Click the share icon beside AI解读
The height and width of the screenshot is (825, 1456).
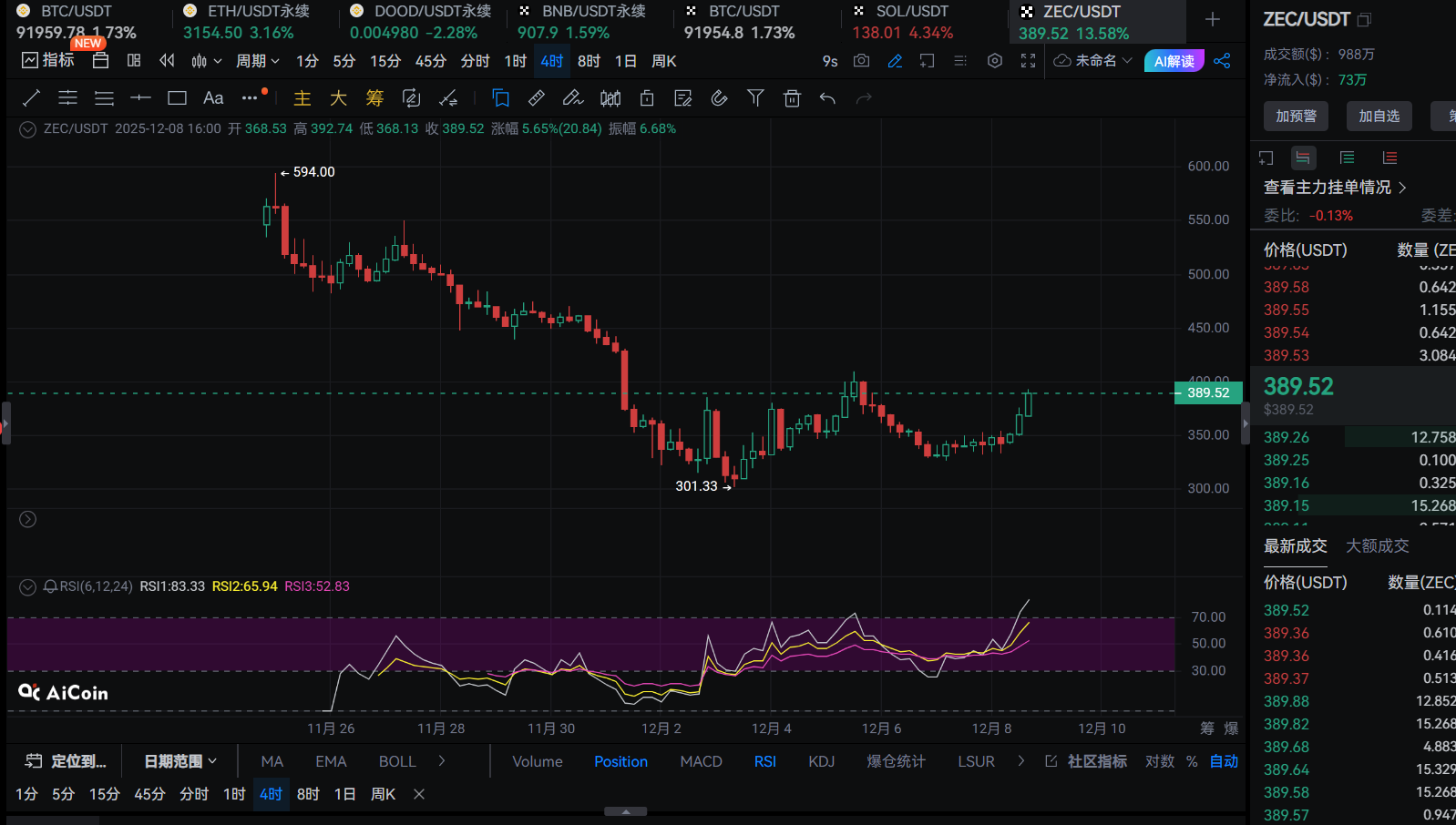point(1223,61)
